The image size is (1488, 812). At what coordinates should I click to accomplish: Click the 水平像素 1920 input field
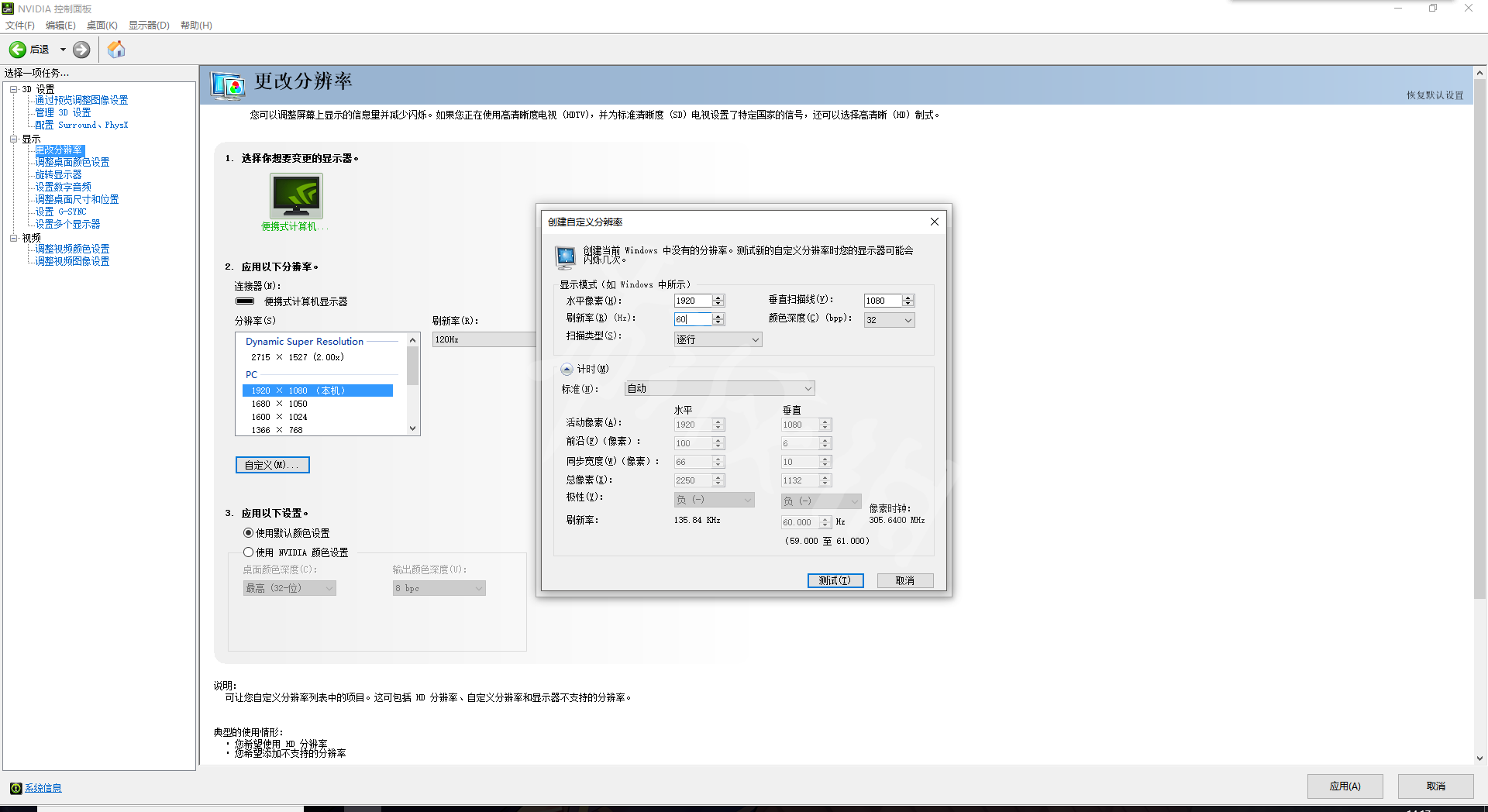point(693,301)
